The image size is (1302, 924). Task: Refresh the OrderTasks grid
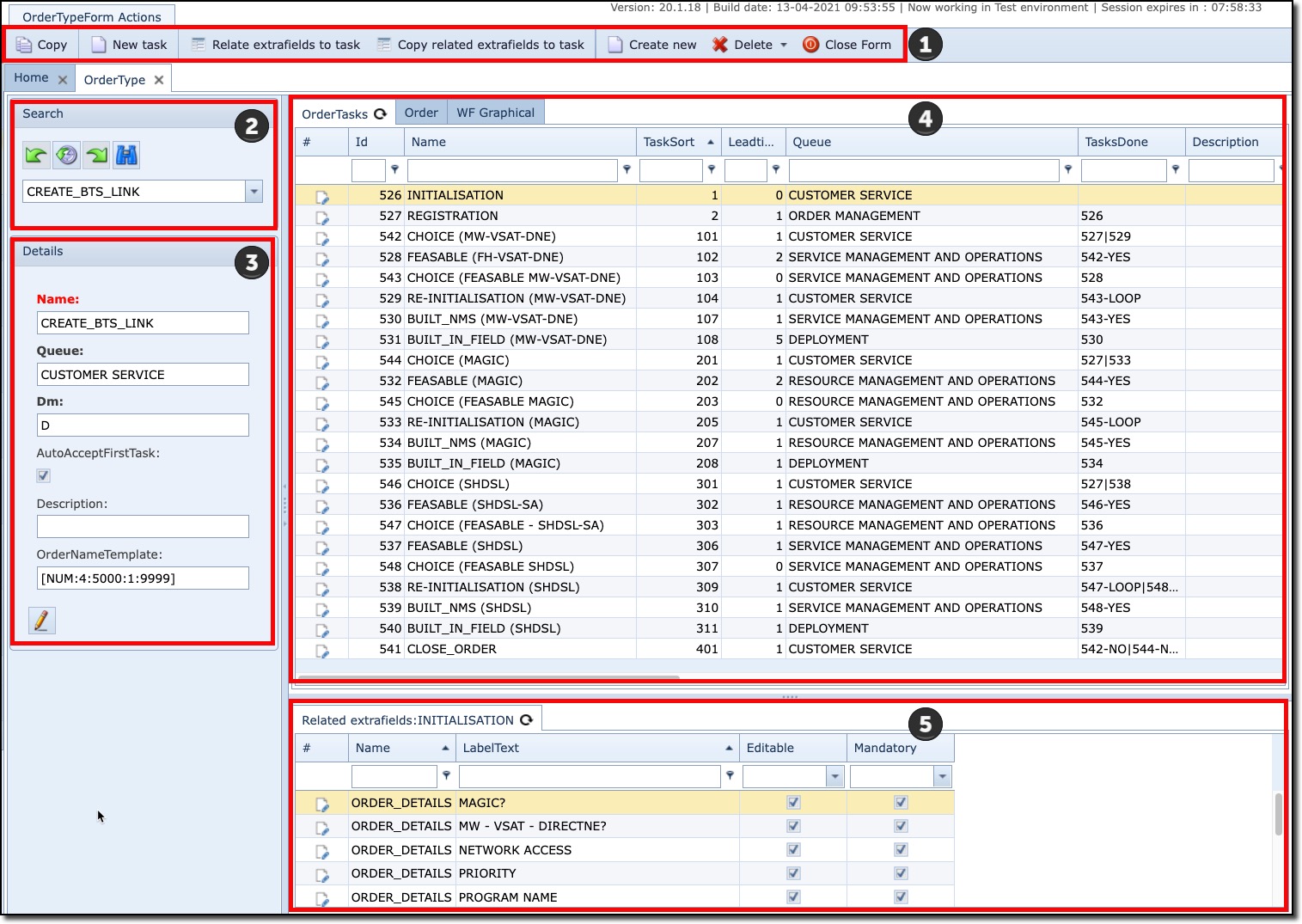(381, 112)
